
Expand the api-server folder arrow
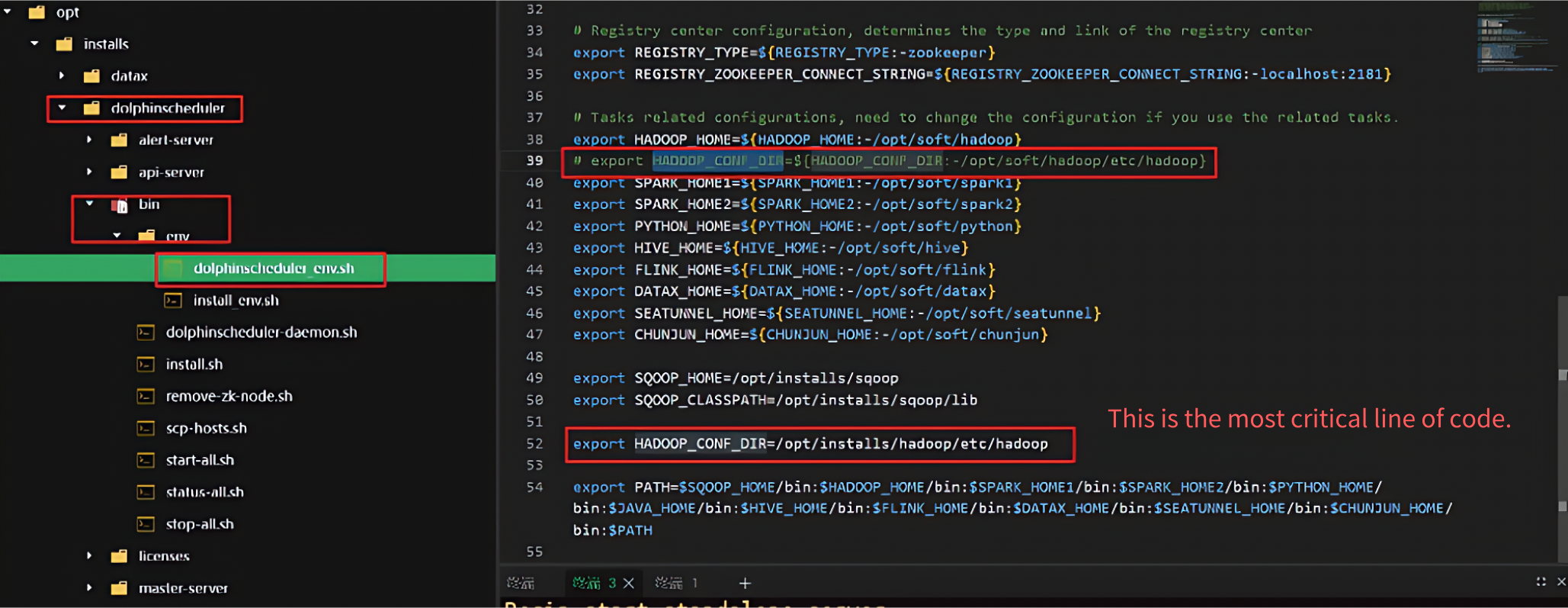[89, 172]
